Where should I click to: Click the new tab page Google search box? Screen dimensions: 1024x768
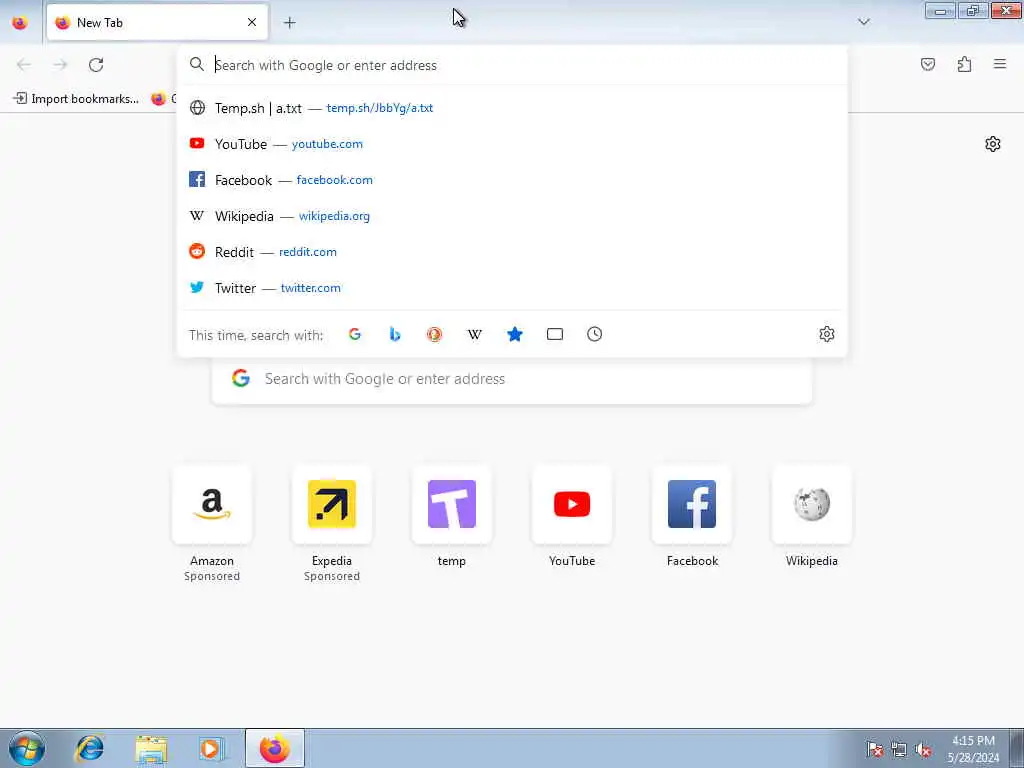coord(511,381)
